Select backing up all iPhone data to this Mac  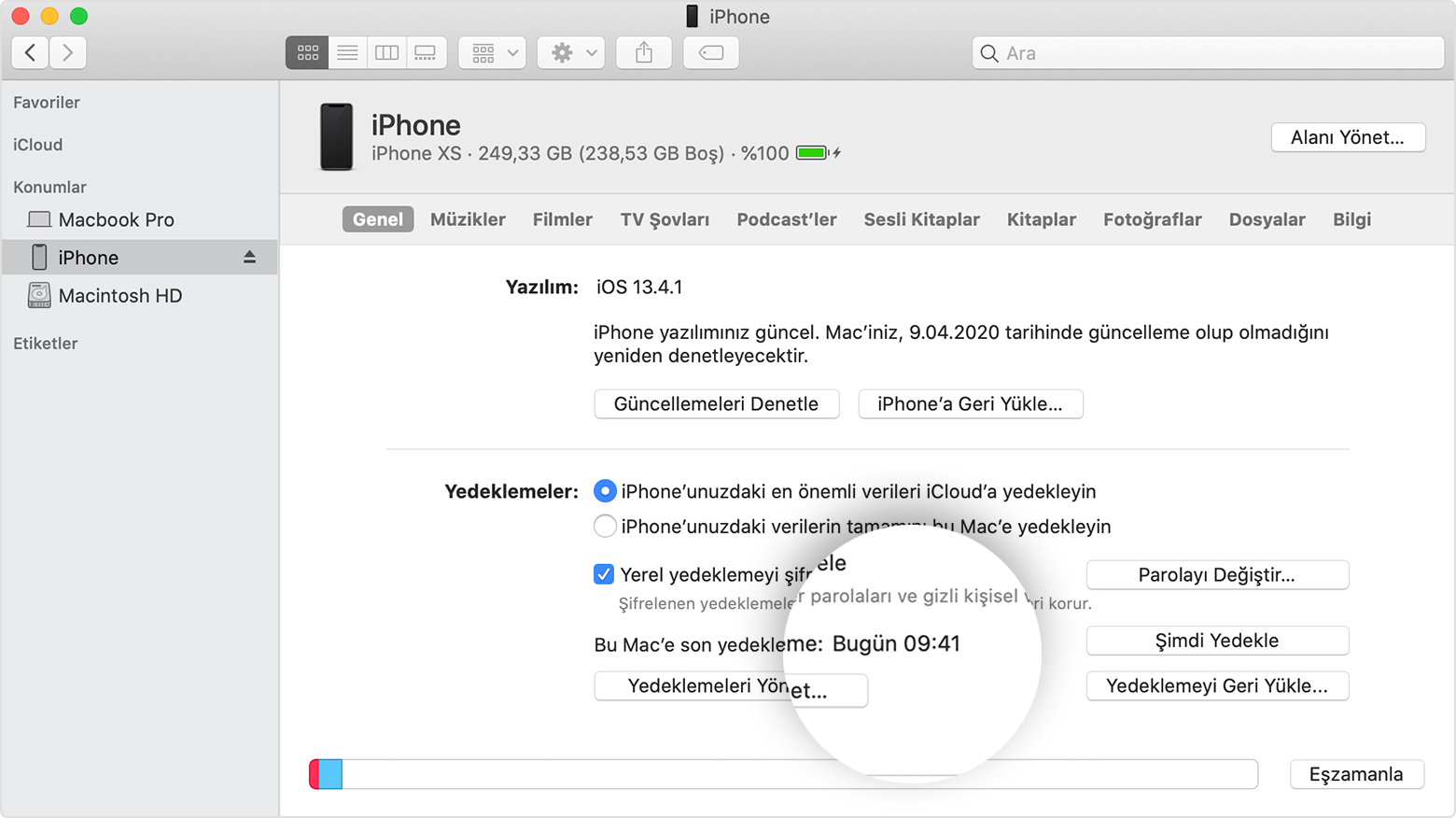coord(605,526)
